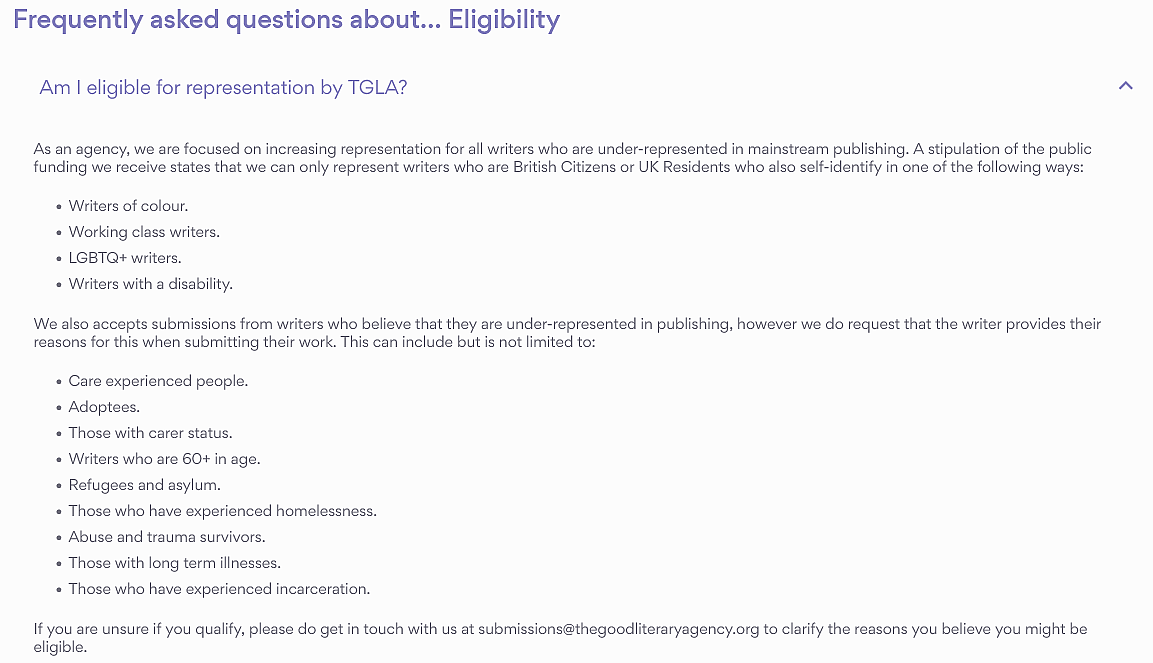The width and height of the screenshot is (1153, 663).
Task: Click 'Those with long term illnesses' entry
Action: point(174,563)
